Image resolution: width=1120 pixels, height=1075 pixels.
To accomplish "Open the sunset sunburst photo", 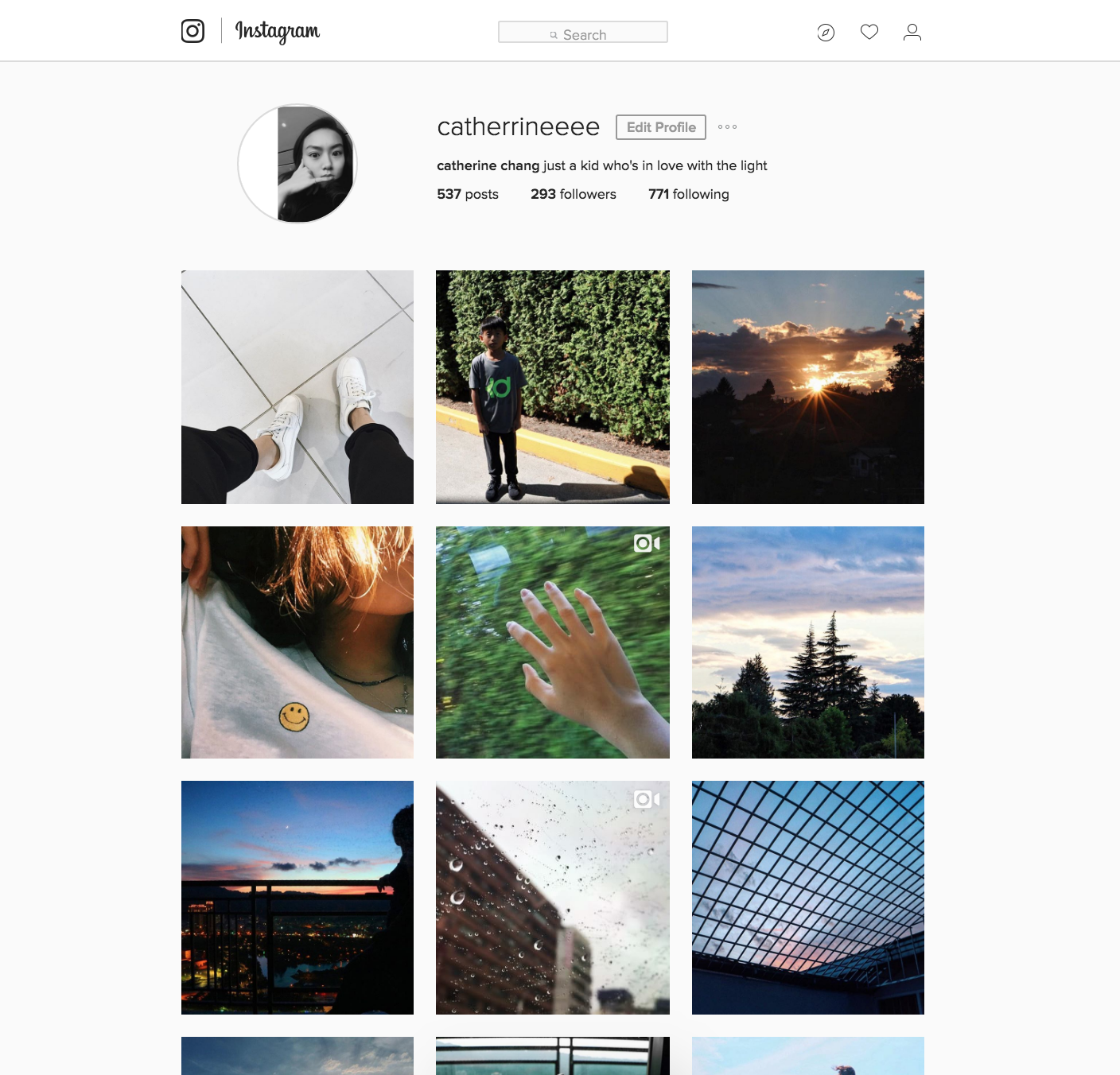I will click(808, 387).
